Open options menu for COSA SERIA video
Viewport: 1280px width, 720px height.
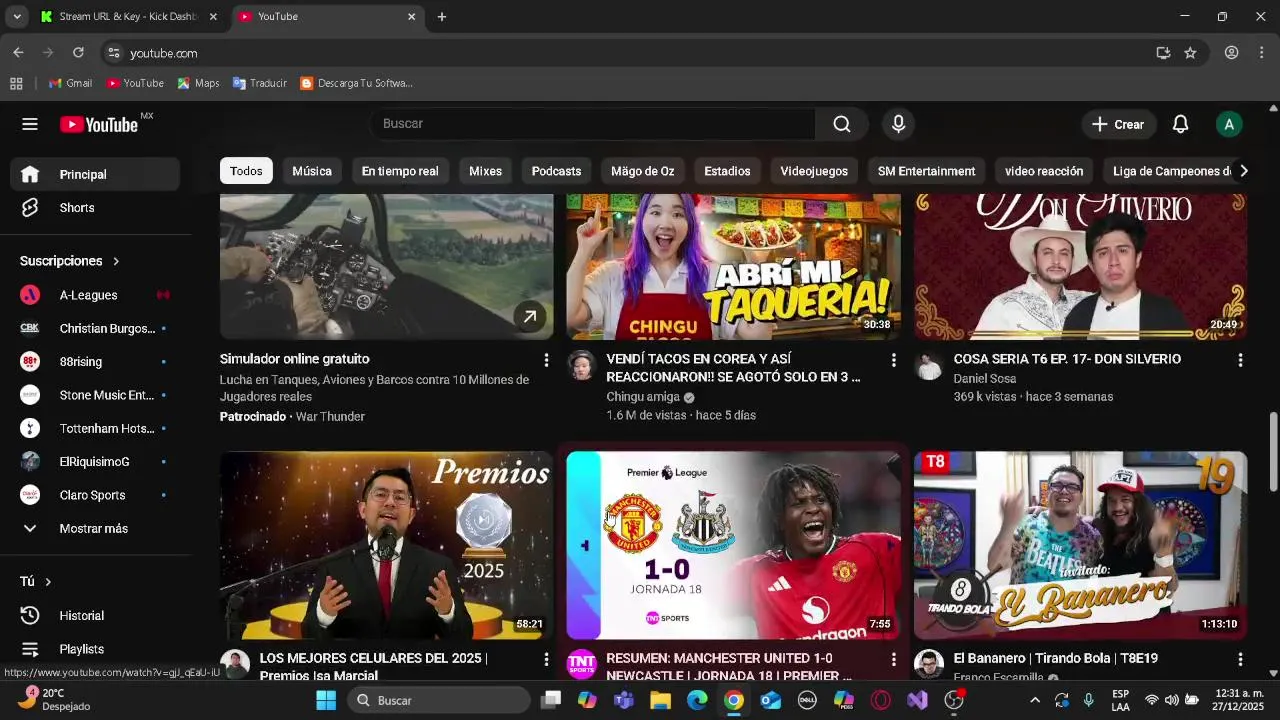point(1240,360)
